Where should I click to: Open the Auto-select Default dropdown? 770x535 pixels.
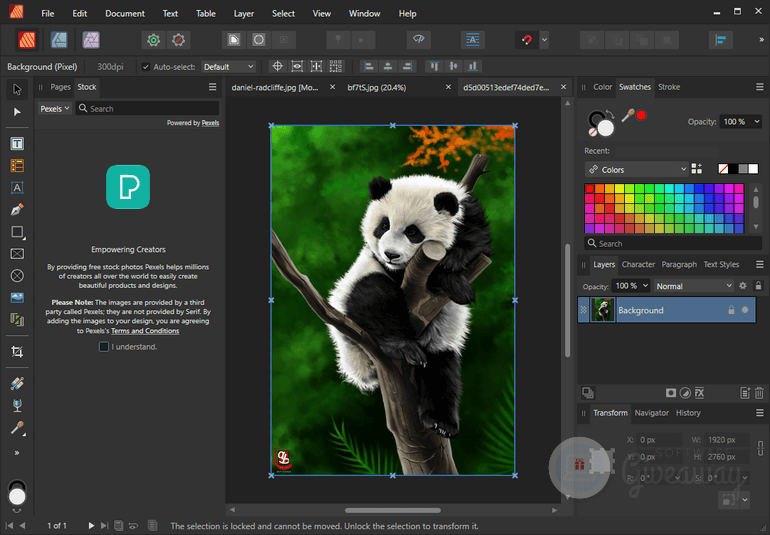point(228,67)
